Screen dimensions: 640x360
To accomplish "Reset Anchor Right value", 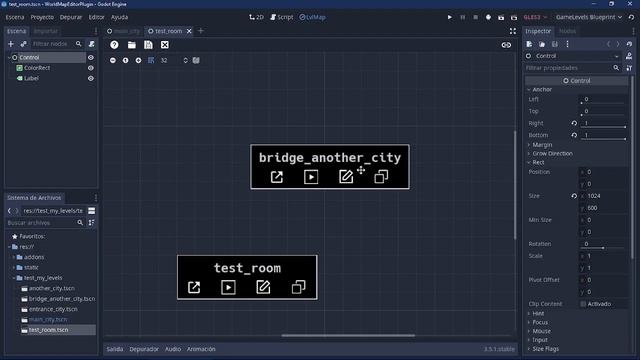I will [574, 123].
